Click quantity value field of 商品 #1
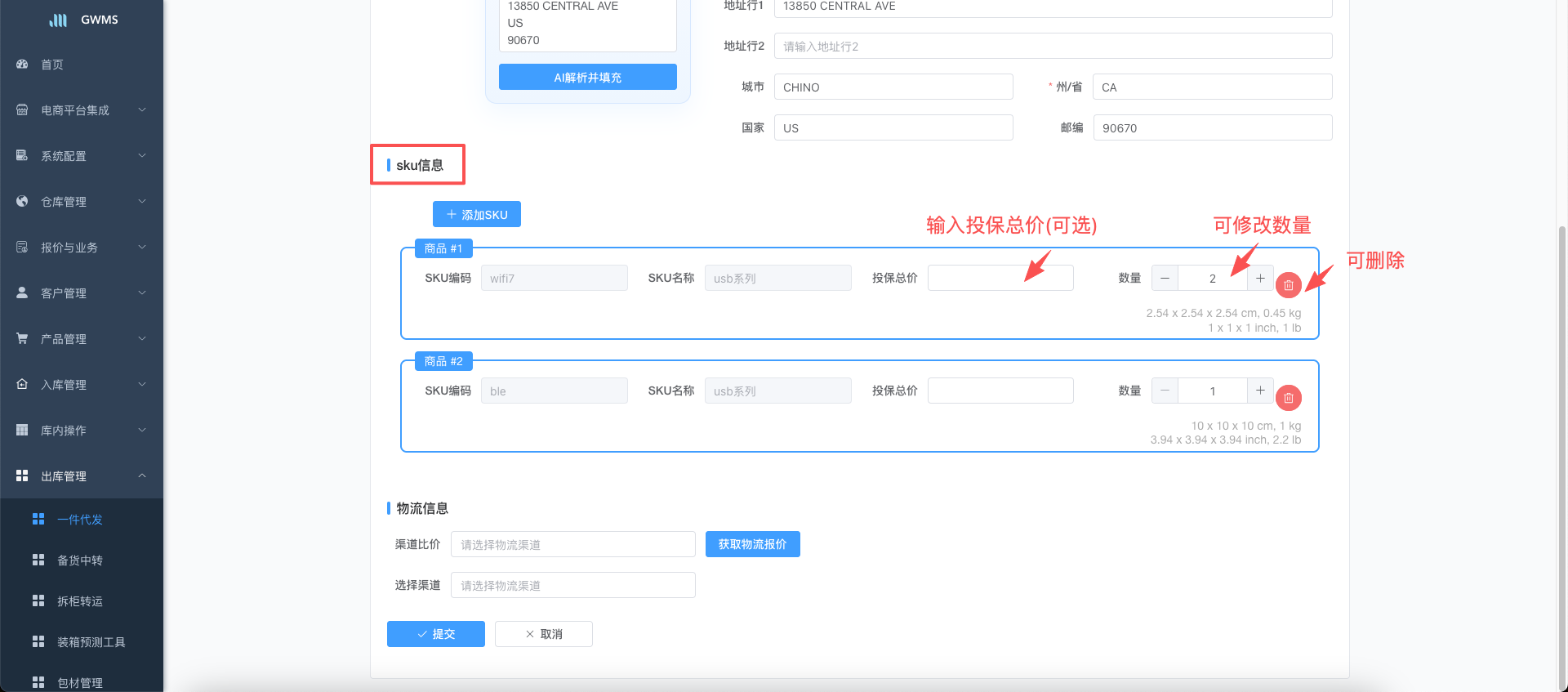Viewport: 1568px width, 692px height. click(1213, 278)
